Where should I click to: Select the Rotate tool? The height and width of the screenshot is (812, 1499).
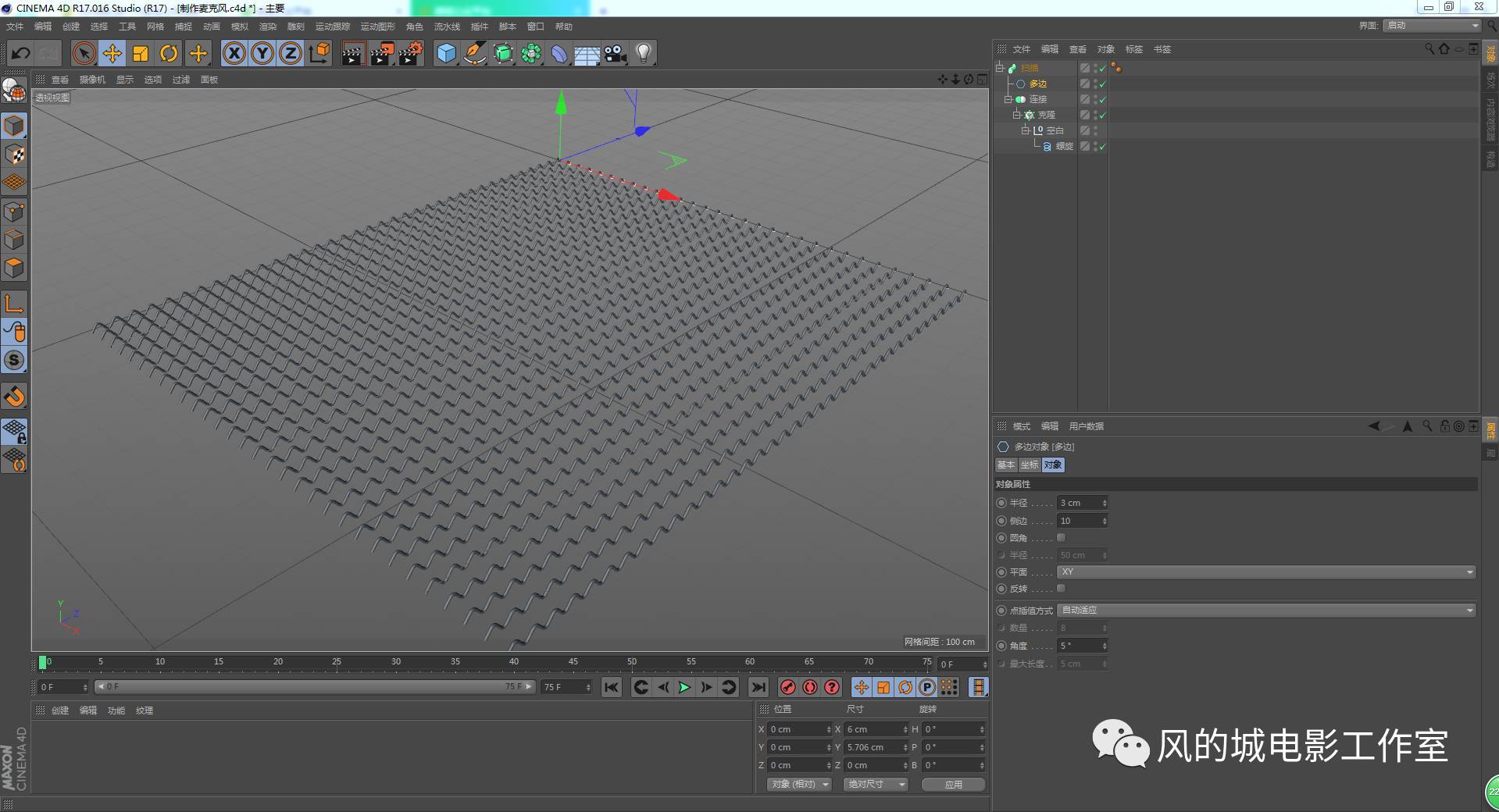[x=169, y=53]
